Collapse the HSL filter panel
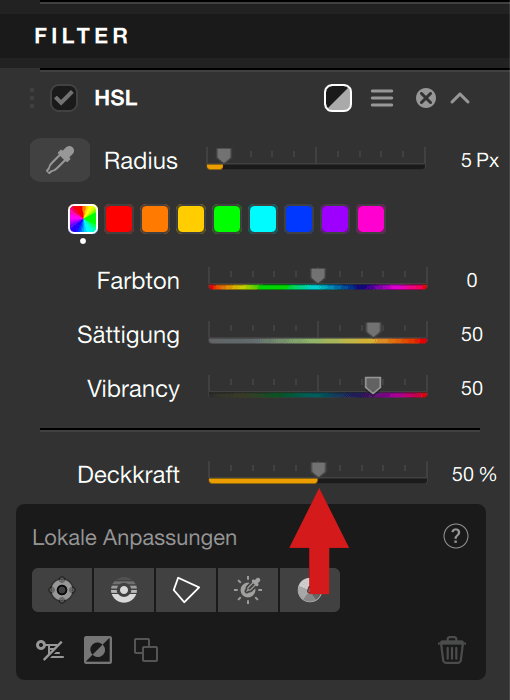This screenshot has height=700, width=510. point(460,98)
